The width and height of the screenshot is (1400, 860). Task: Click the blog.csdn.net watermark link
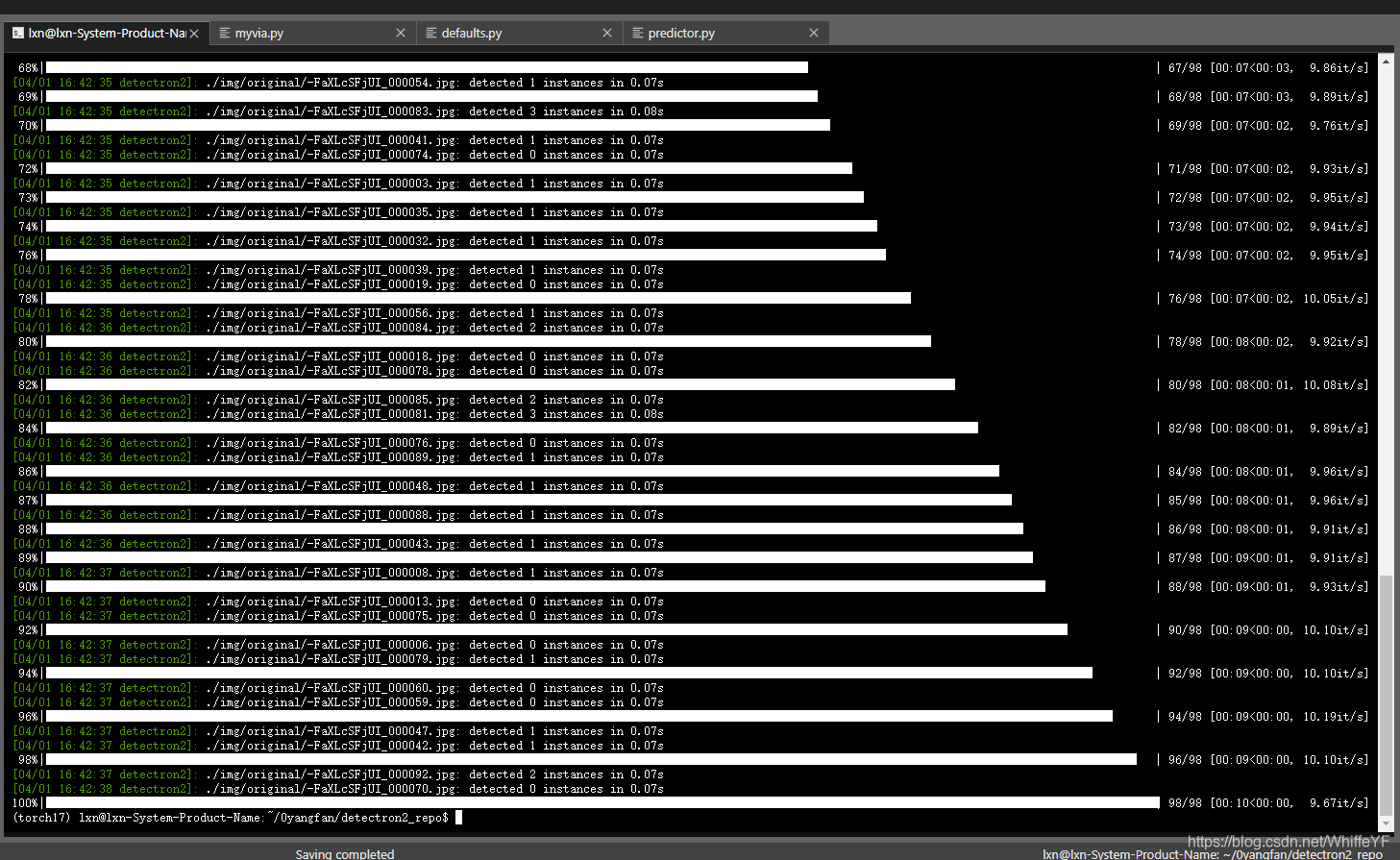[x=1288, y=841]
